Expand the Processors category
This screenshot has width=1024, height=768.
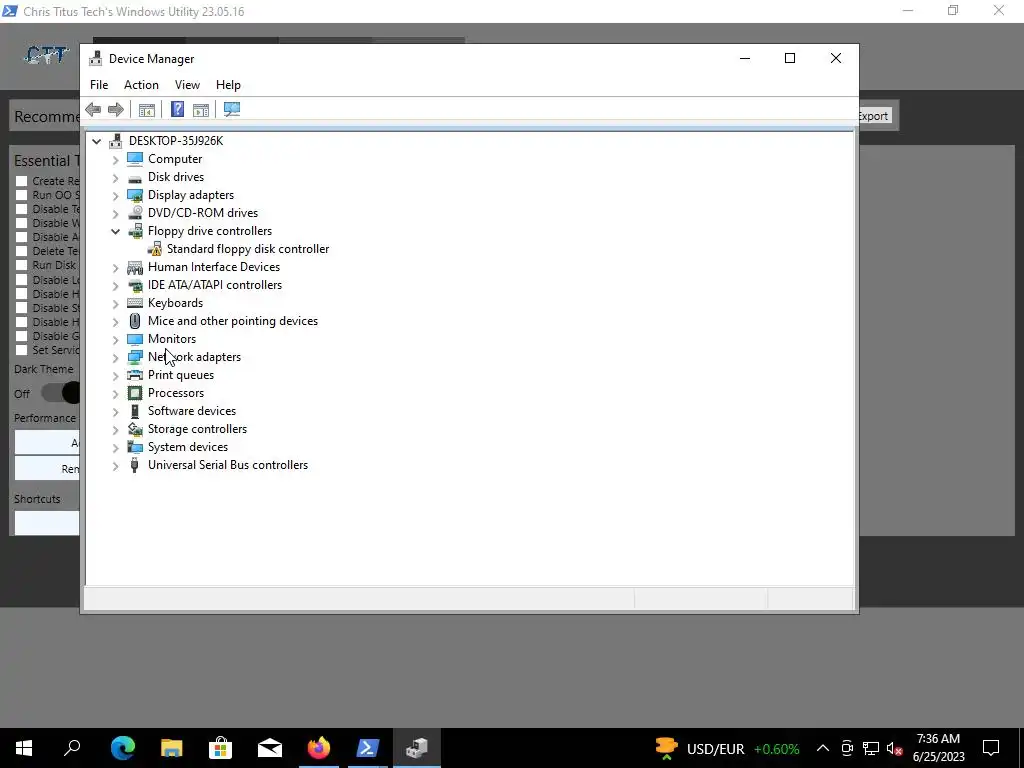(x=116, y=394)
